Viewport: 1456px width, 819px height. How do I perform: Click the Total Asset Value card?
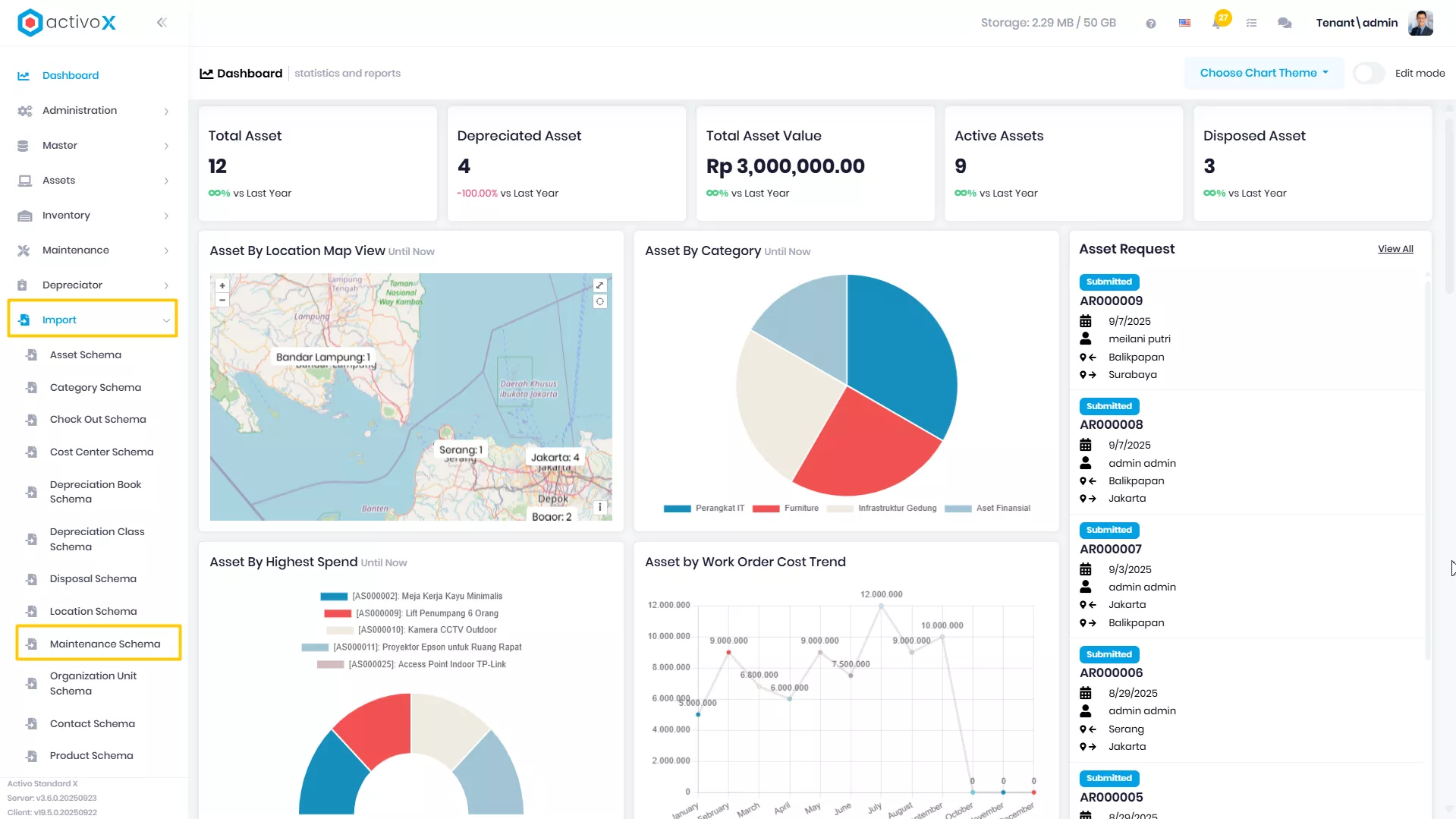point(815,164)
